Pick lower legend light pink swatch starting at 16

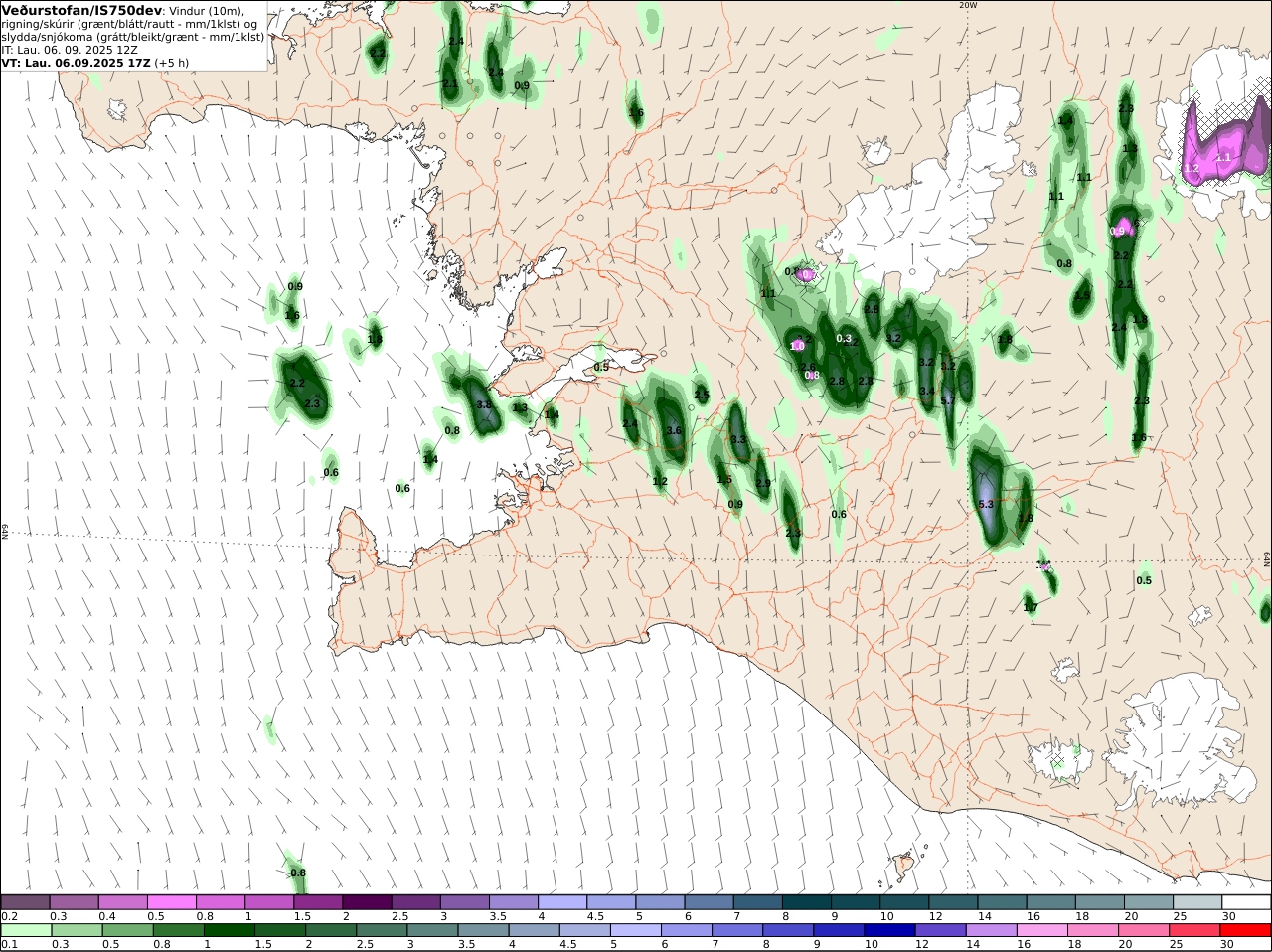[x=1042, y=931]
